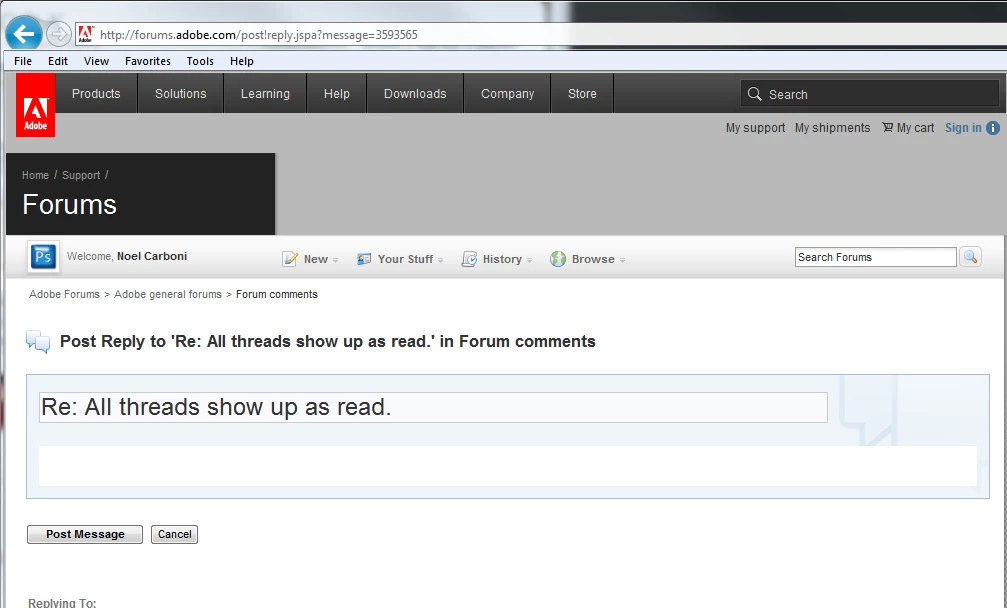The height and width of the screenshot is (608, 1007).
Task: Click the Forums page heading
Action: pos(69,205)
